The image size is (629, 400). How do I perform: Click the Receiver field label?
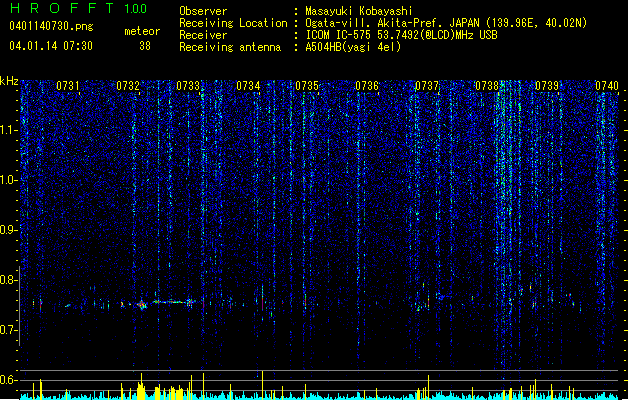[203, 35]
